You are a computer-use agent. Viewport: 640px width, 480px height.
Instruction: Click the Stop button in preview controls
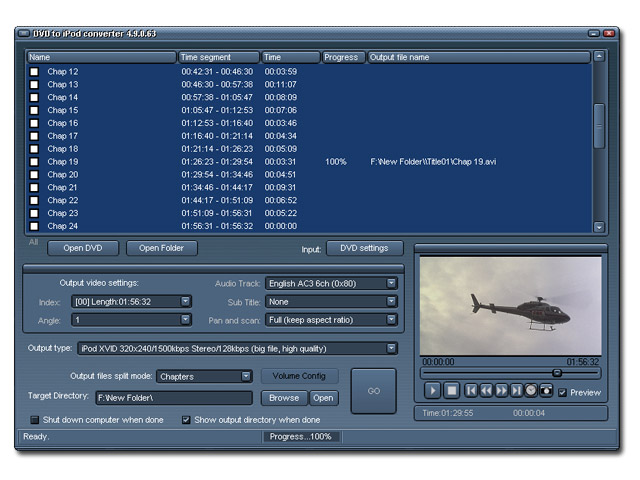point(451,391)
